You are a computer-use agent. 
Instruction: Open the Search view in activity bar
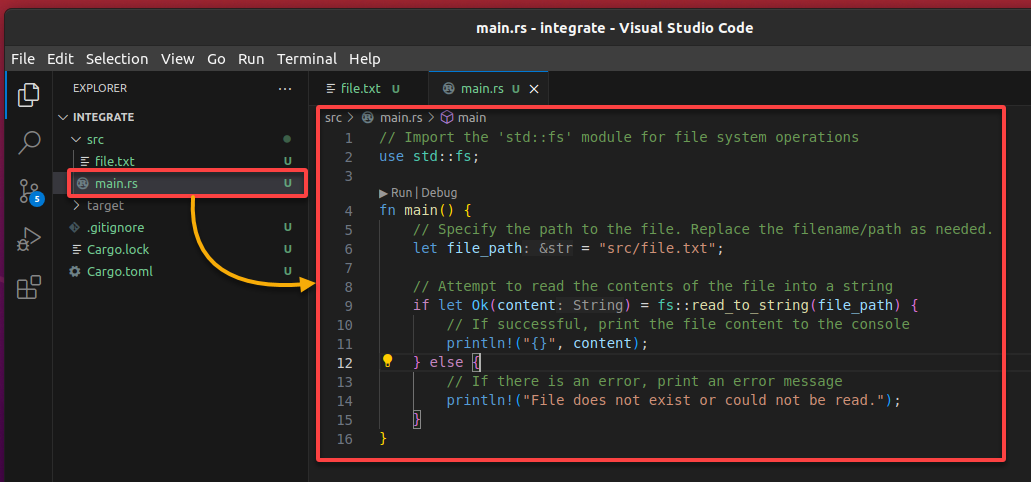pos(28,143)
